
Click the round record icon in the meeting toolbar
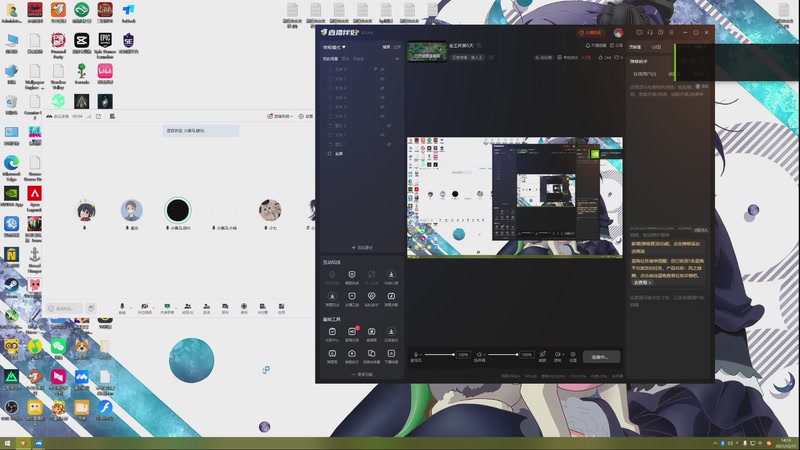tap(244, 306)
